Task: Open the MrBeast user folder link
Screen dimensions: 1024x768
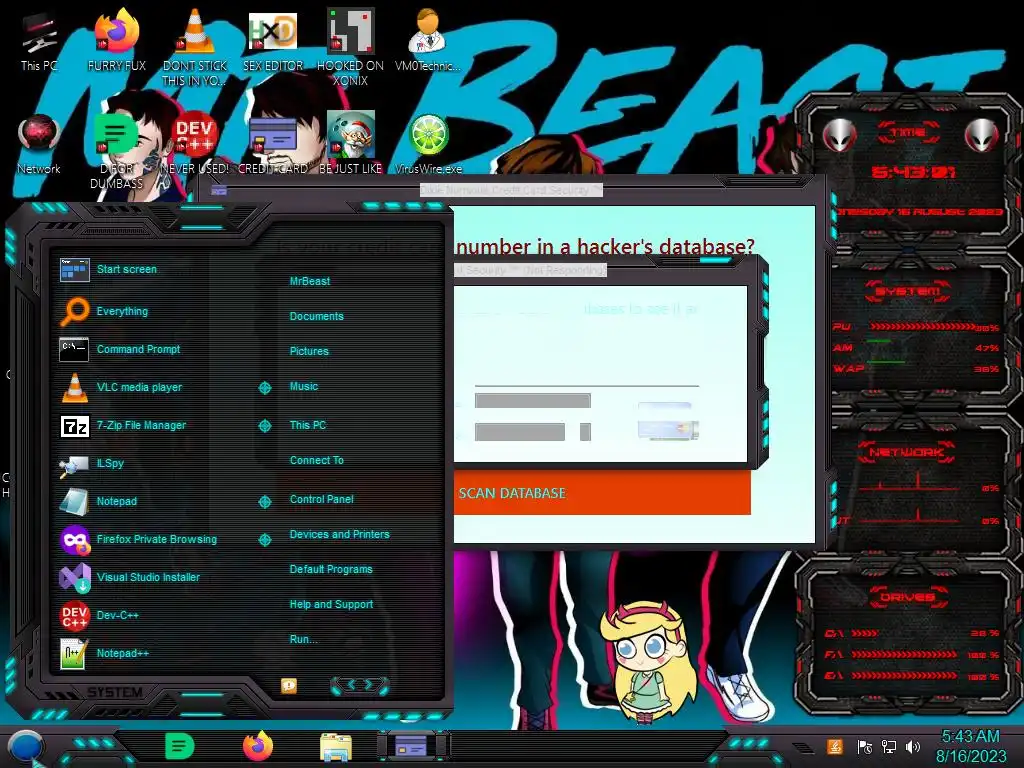Action: click(x=310, y=281)
